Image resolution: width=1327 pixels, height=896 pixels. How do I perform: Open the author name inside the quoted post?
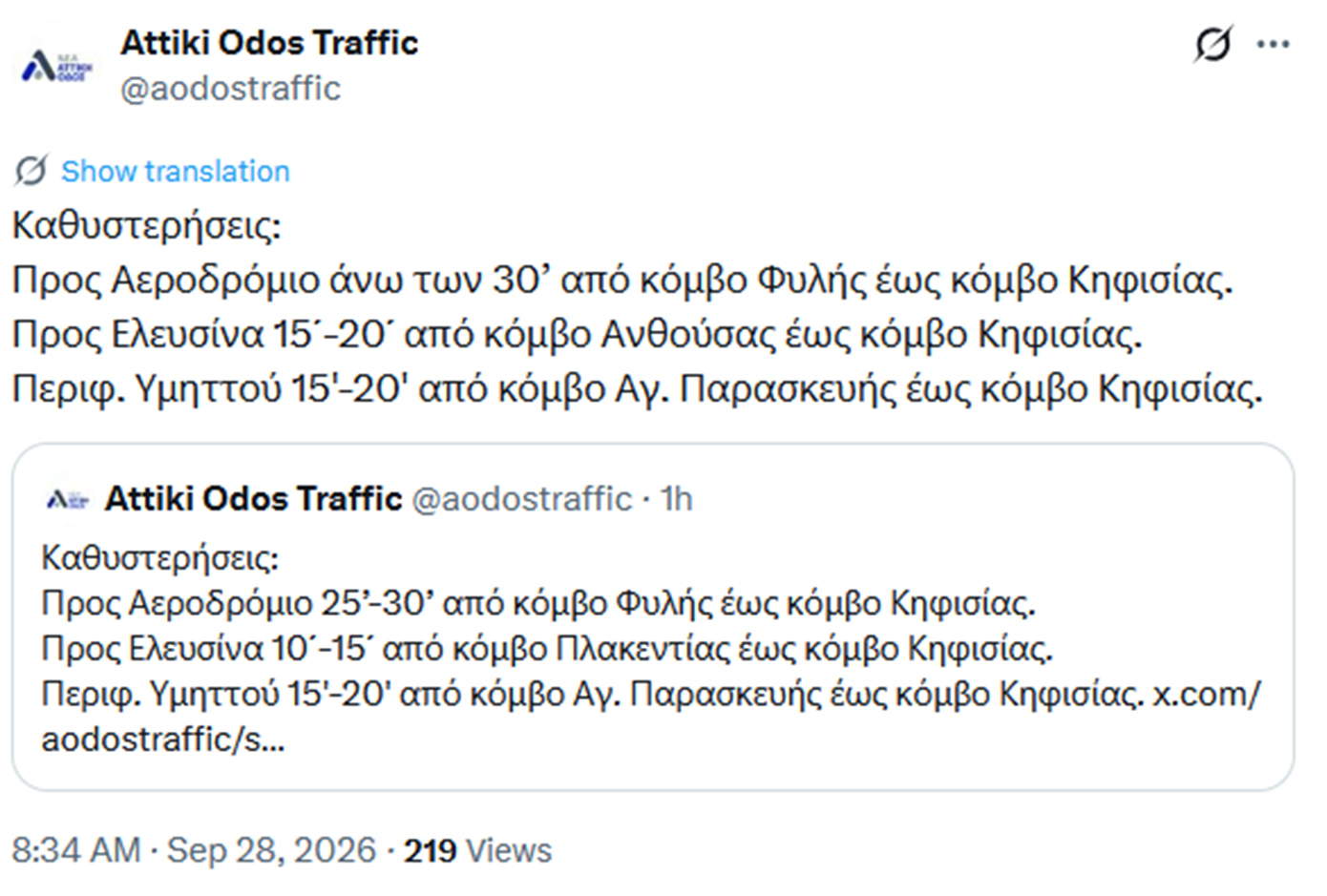(x=253, y=498)
